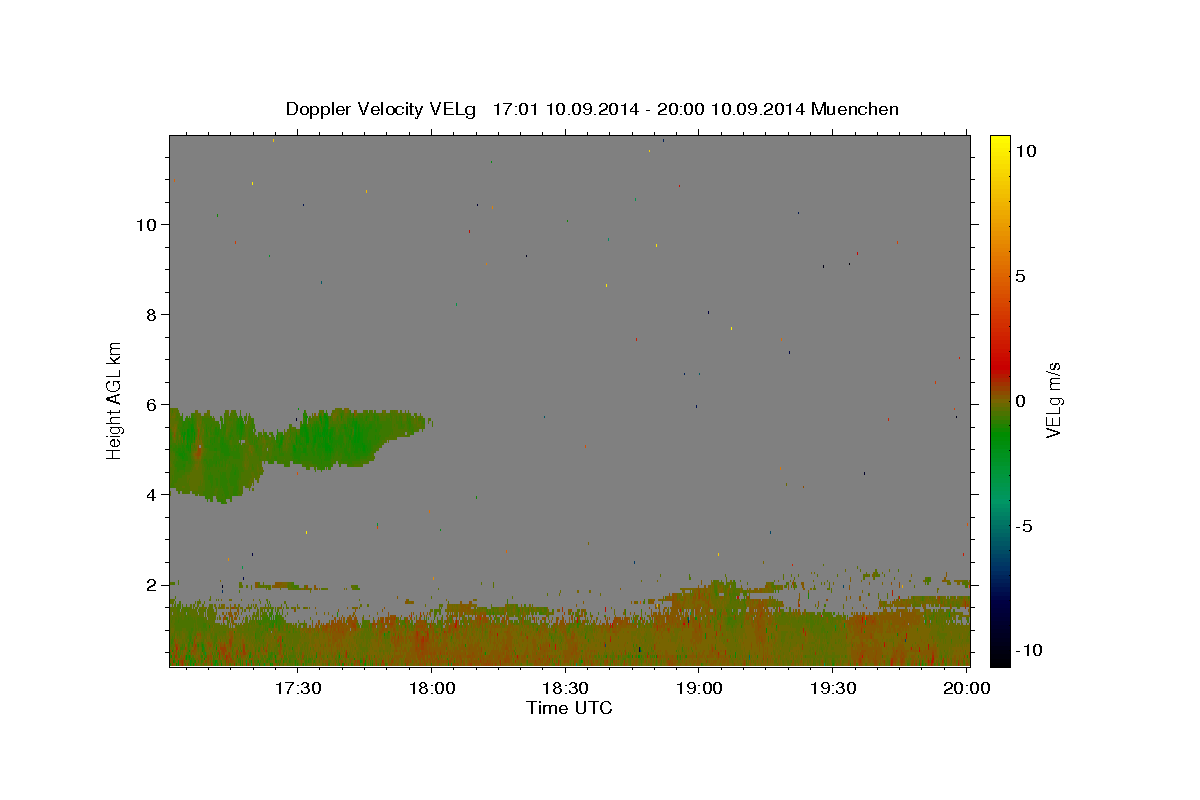Click the height axis label '2'
Viewport: 1200px width, 800px height.
click(152, 585)
